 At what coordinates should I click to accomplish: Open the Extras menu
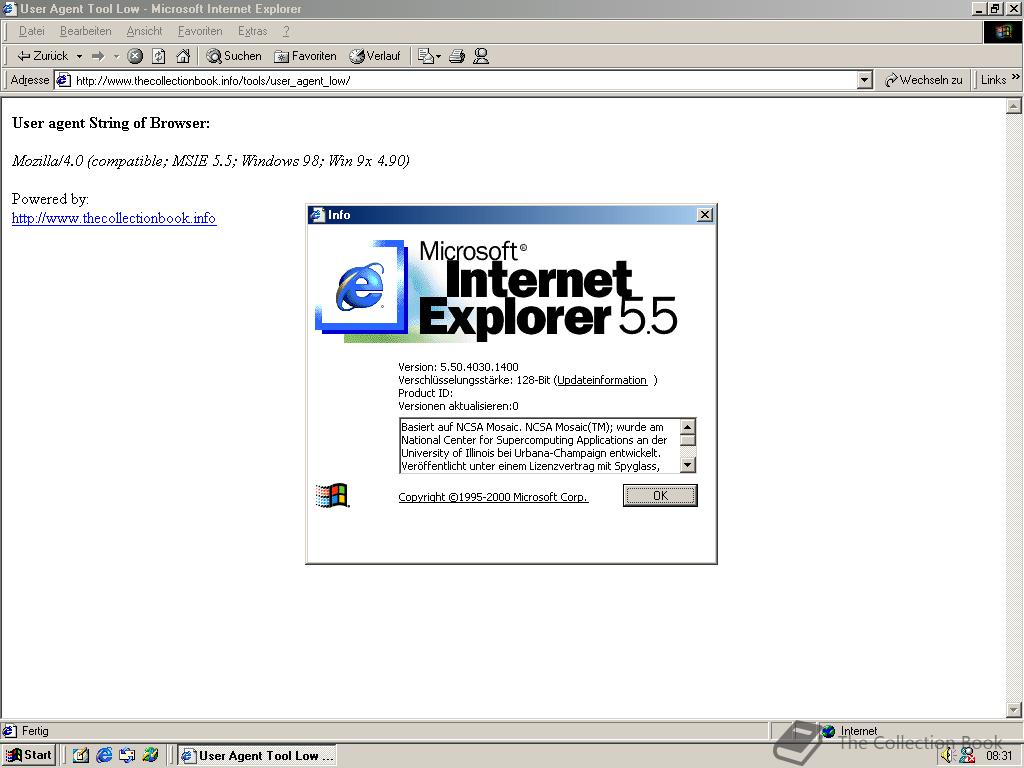[x=252, y=31]
